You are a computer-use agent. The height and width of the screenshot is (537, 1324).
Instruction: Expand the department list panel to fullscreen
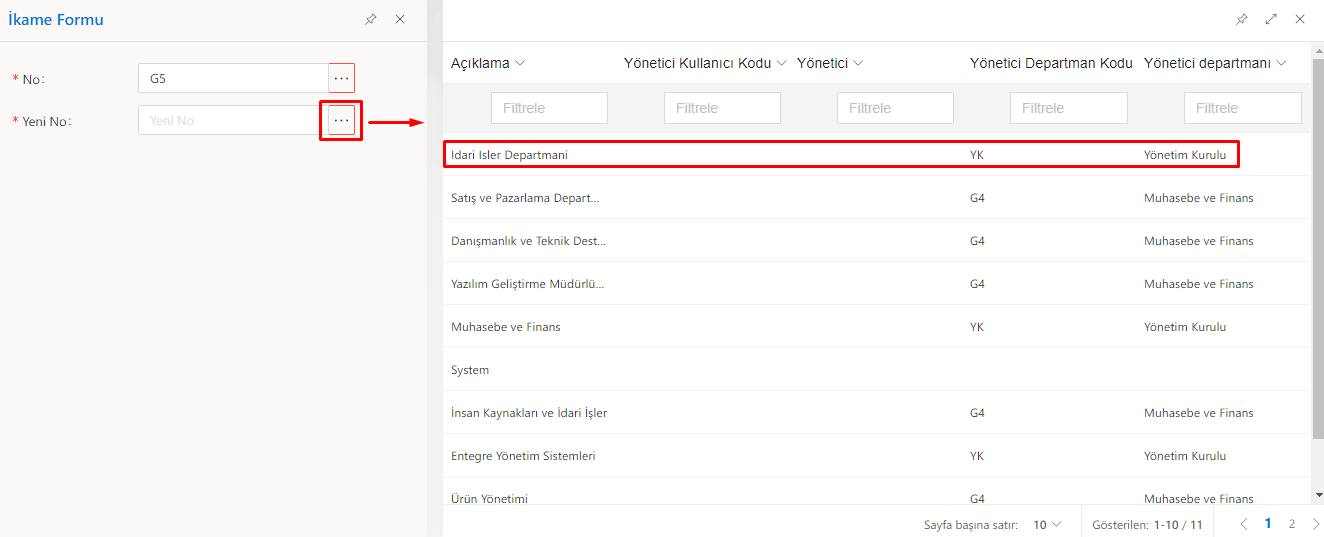click(1271, 19)
